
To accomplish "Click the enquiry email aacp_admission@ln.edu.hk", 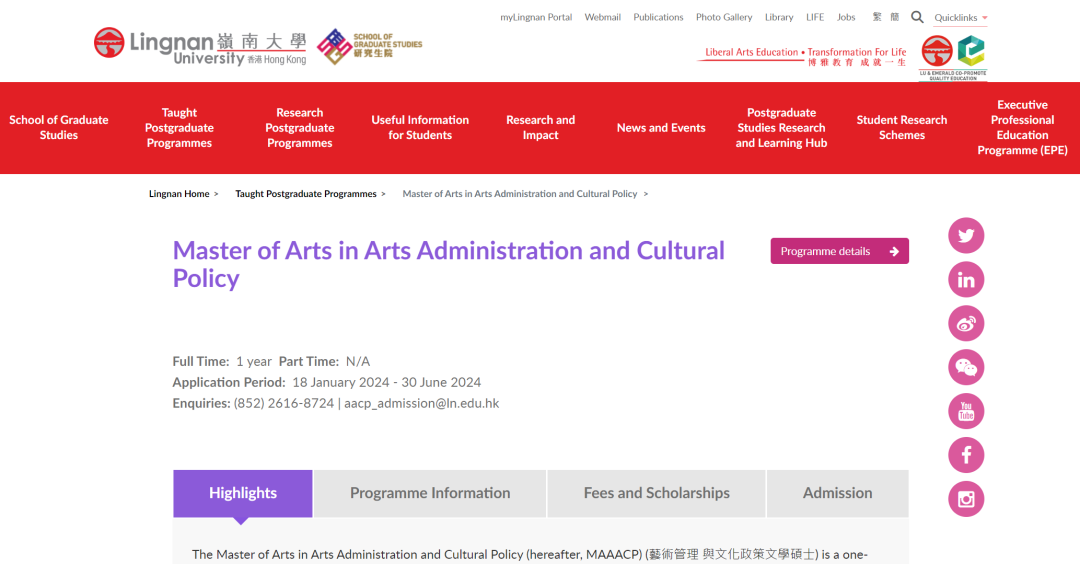I will pos(422,404).
